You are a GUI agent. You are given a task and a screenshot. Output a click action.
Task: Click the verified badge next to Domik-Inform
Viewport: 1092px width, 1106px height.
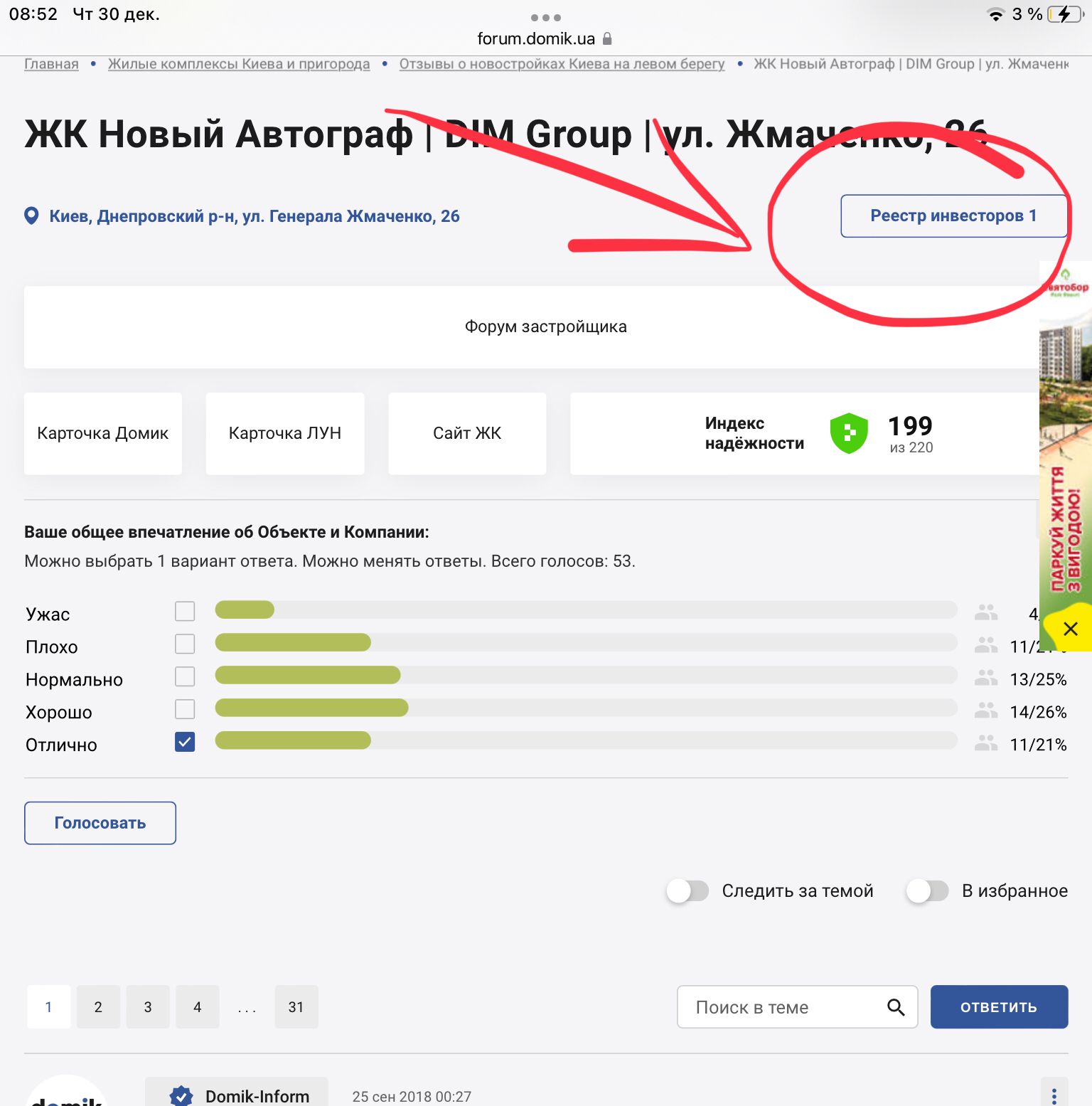pos(181,1096)
